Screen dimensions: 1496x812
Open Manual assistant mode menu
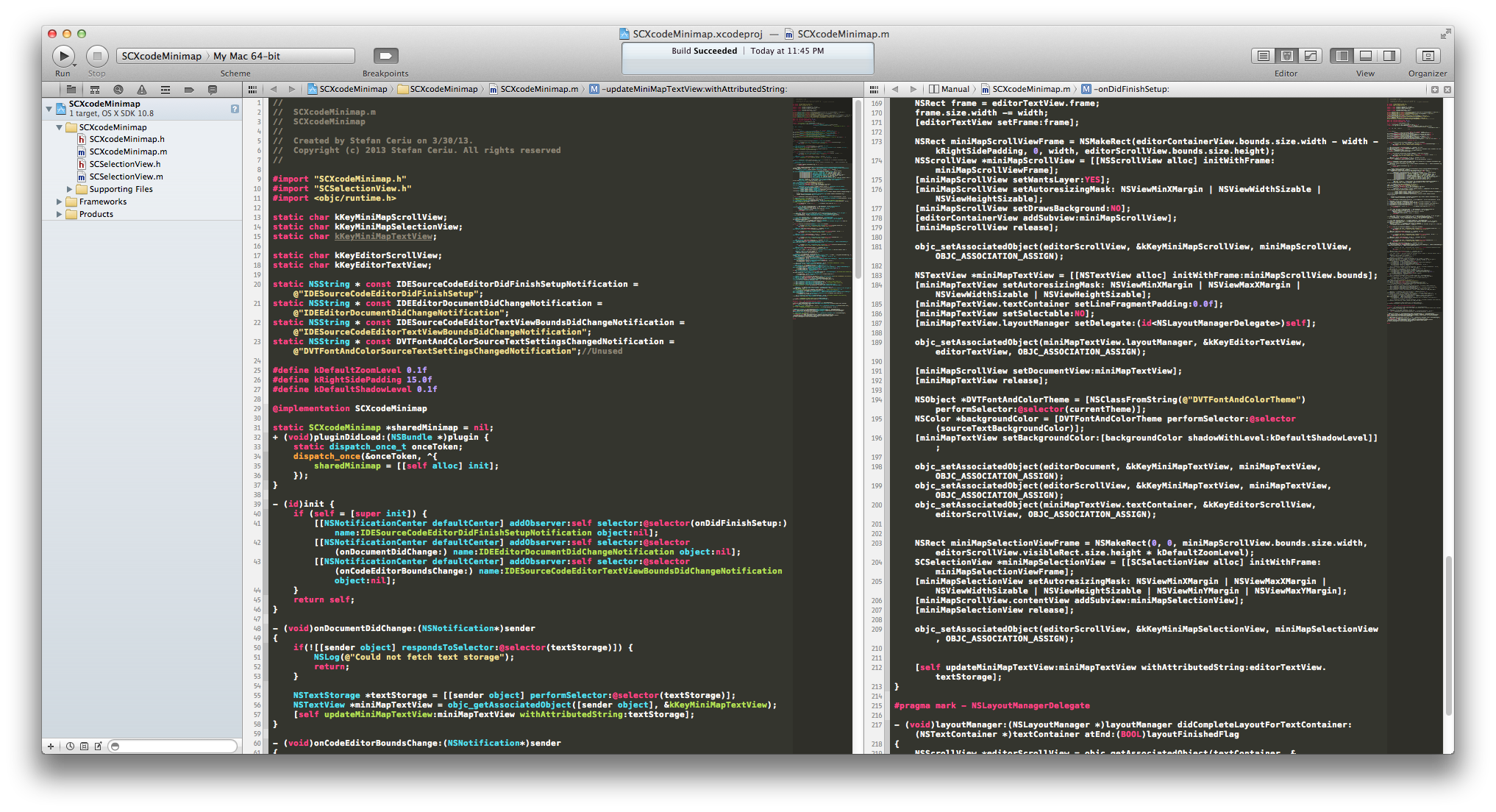950,89
